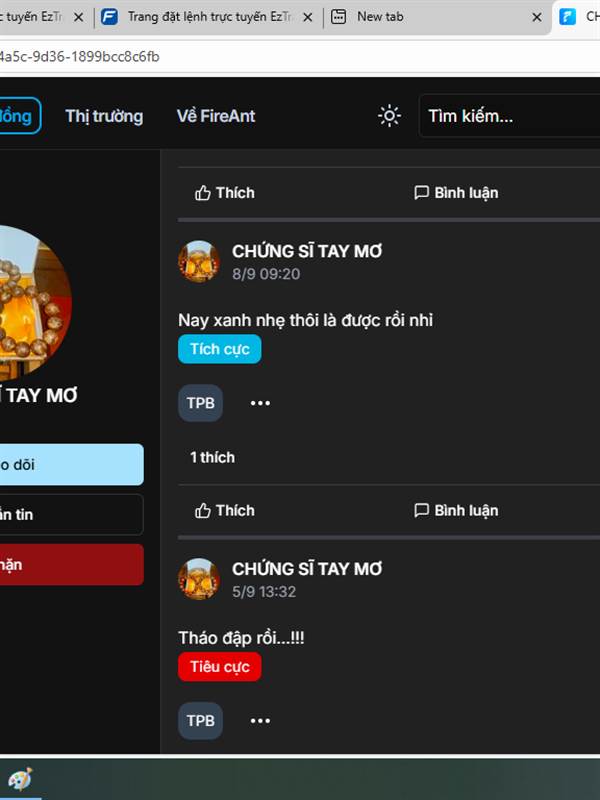The height and width of the screenshot is (800, 600).
Task: Comment on the top post via Bình luận
Action: click(456, 193)
